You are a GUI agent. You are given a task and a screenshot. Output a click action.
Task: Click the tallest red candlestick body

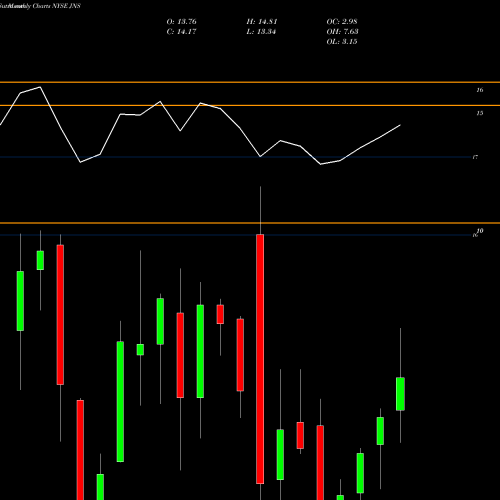260,359
